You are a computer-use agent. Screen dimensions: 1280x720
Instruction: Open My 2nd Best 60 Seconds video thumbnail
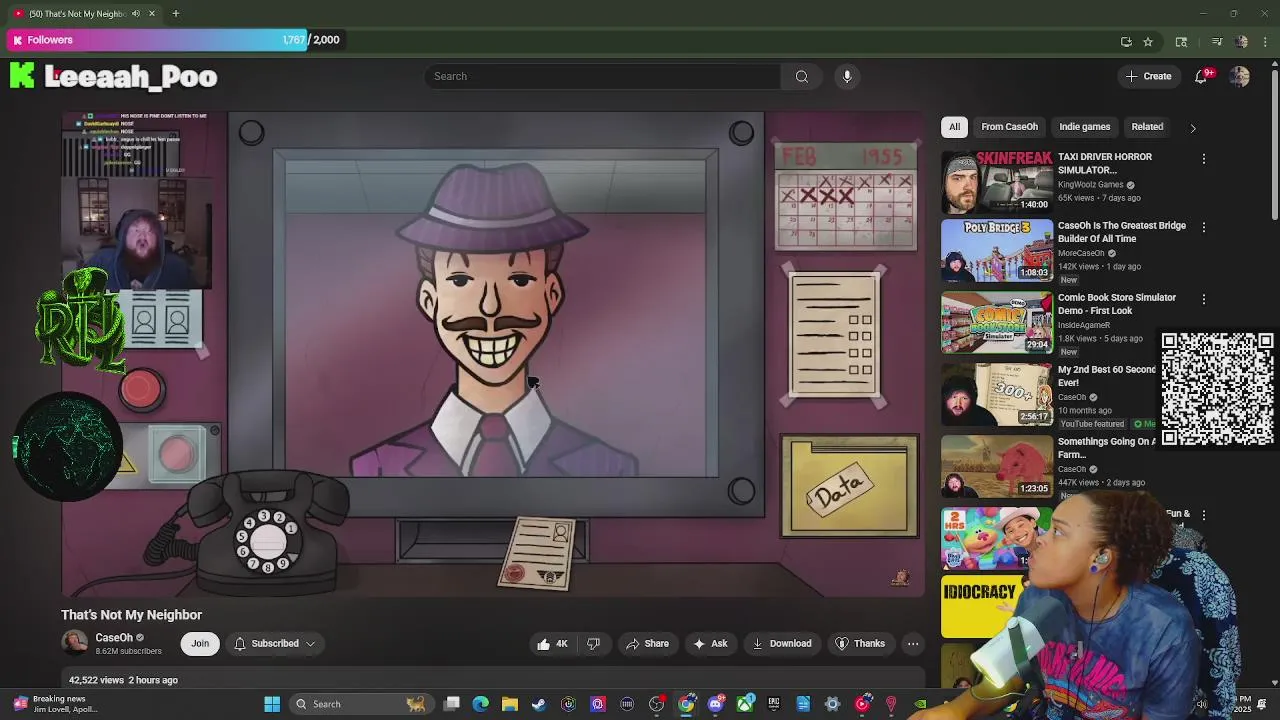(997, 394)
